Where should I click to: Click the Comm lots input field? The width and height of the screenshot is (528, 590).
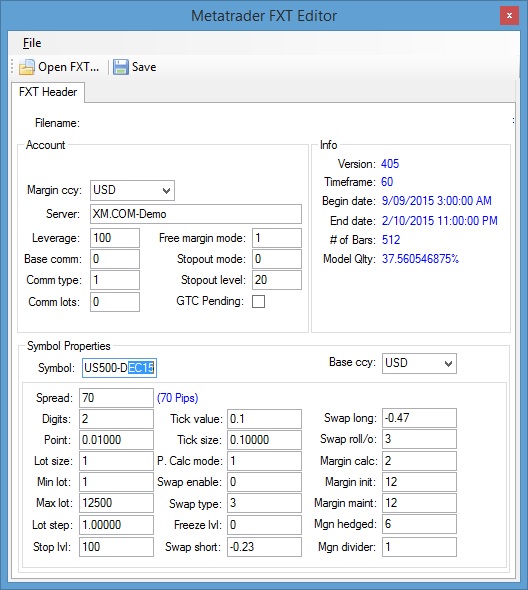click(x=115, y=302)
